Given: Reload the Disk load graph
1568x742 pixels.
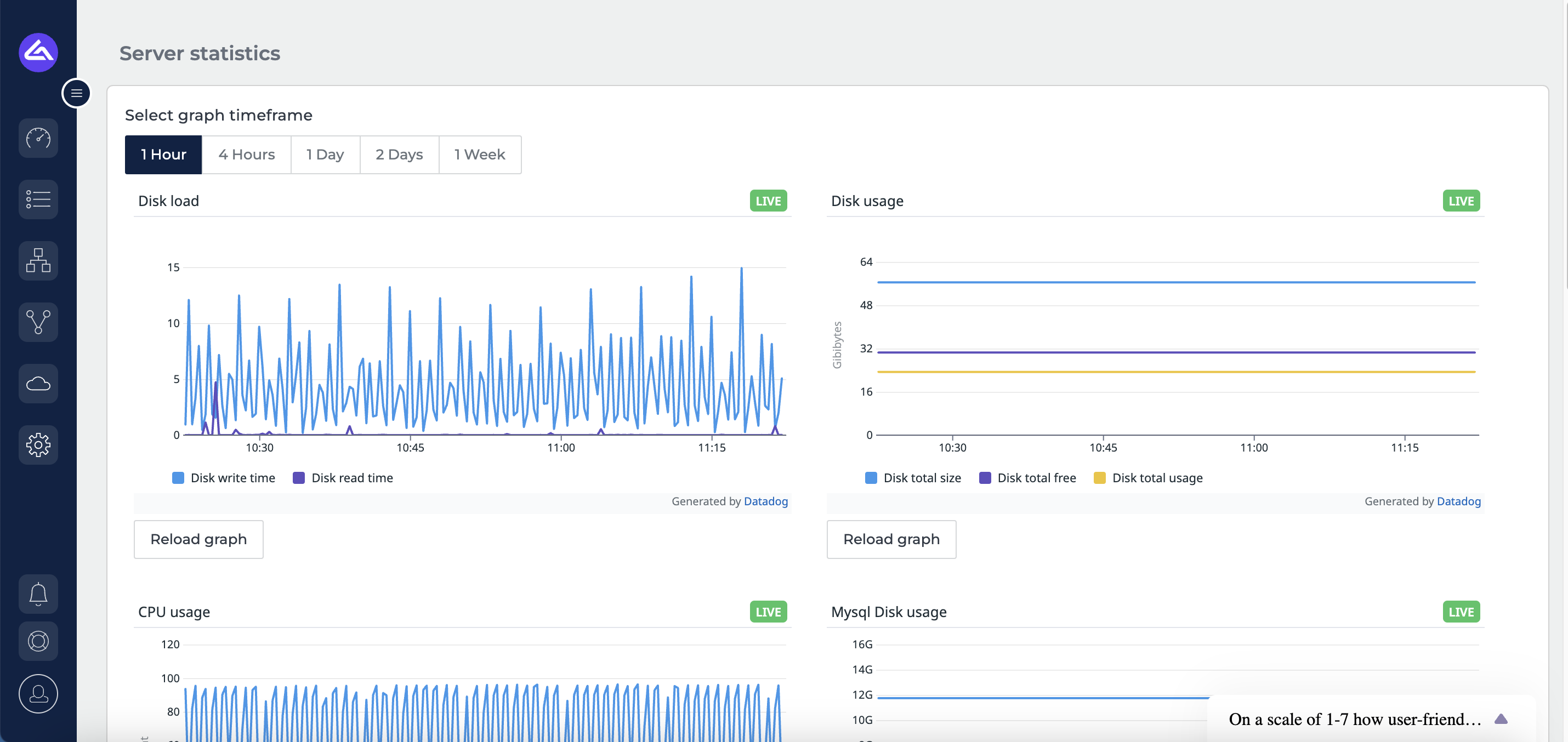Looking at the screenshot, I should 198,539.
